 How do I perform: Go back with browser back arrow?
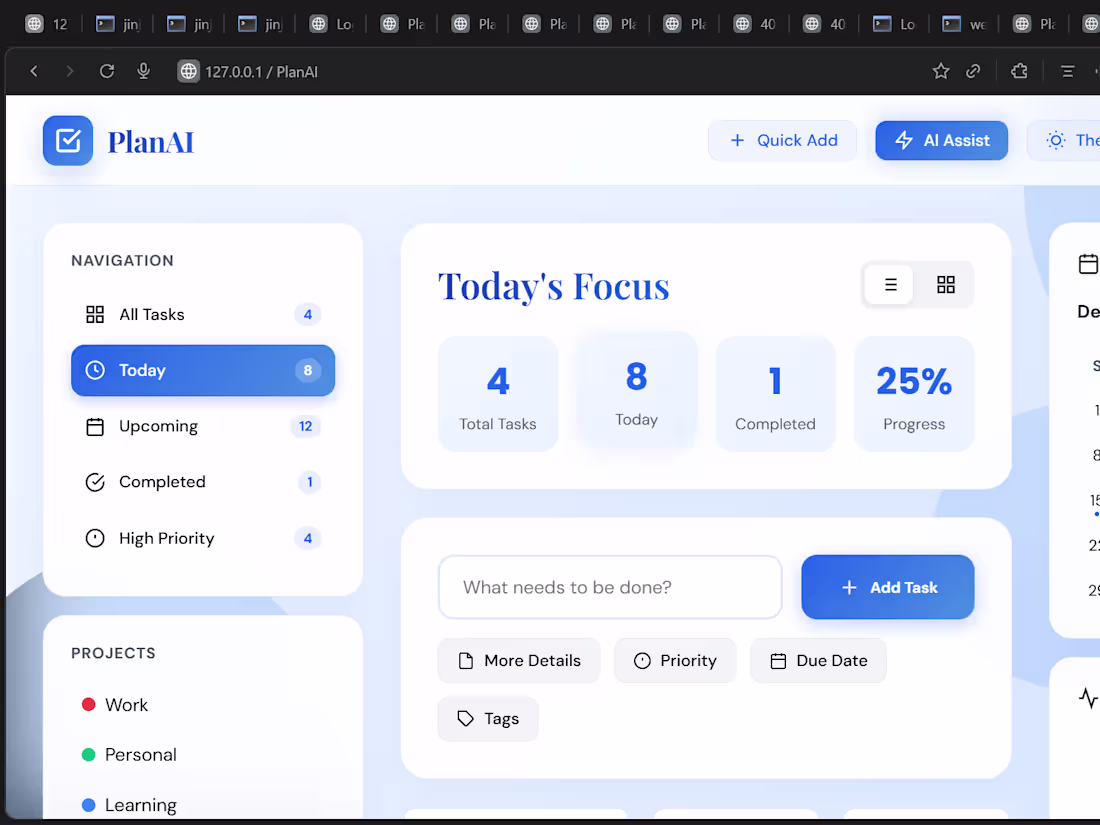click(x=34, y=71)
